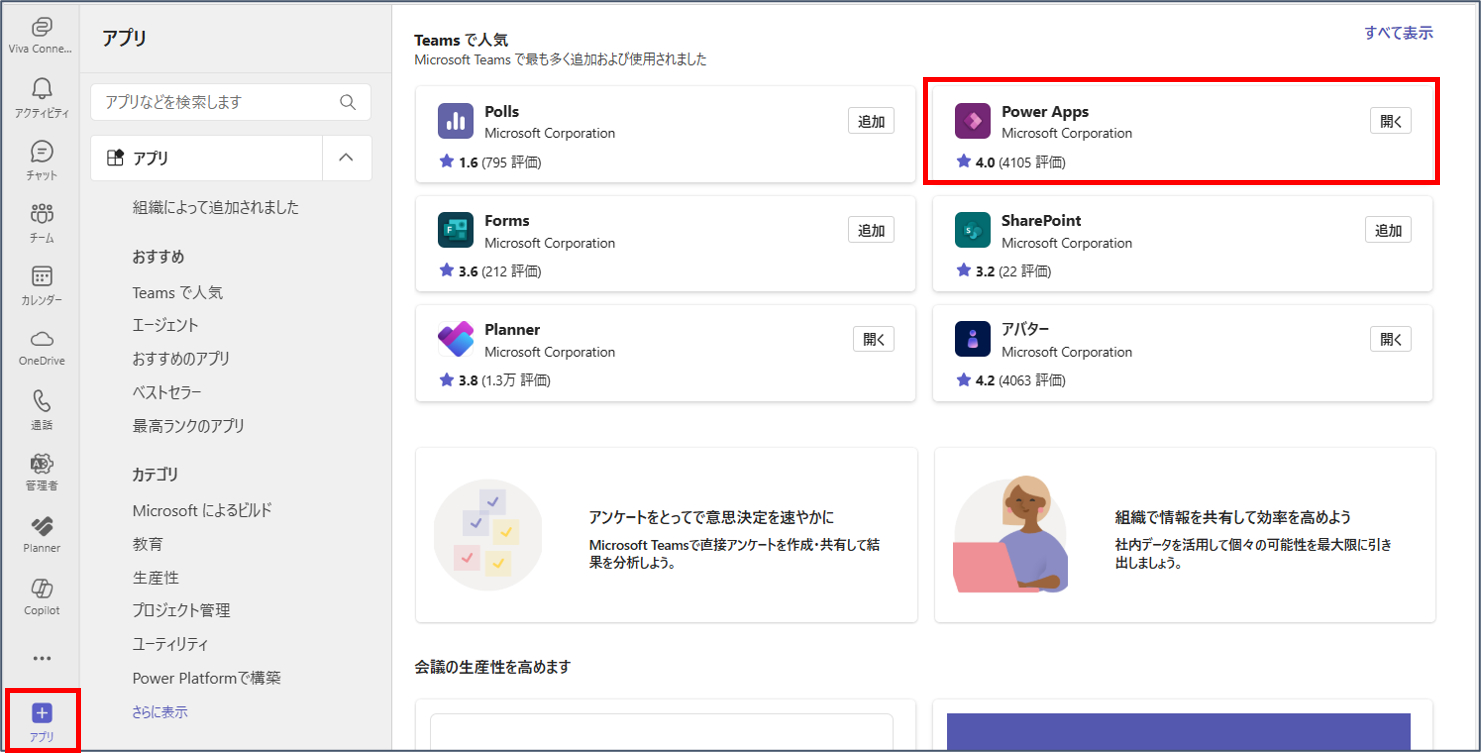The image size is (1481, 753).
Task: Click the Forms app title text
Action: click(x=507, y=221)
